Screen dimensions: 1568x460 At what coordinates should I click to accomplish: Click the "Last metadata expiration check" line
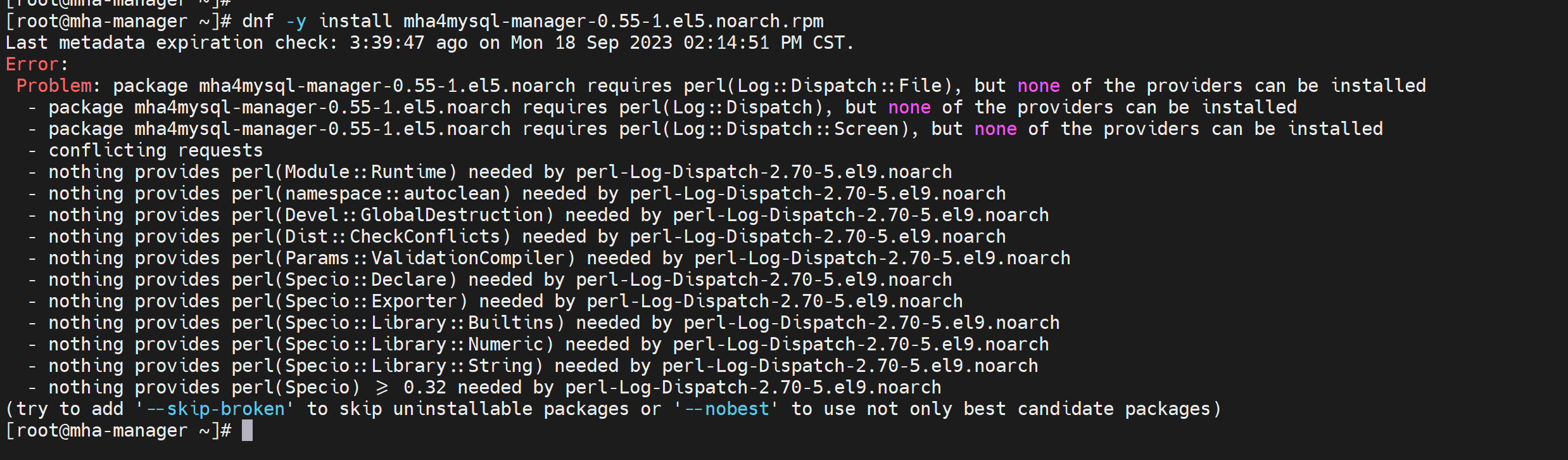pyautogui.click(x=429, y=43)
